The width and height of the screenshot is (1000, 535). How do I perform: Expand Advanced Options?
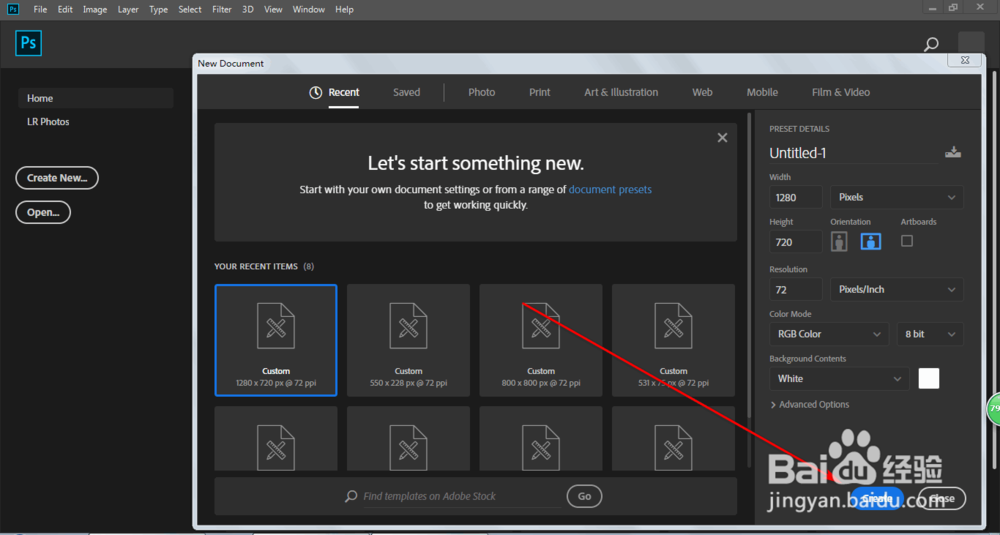810,404
